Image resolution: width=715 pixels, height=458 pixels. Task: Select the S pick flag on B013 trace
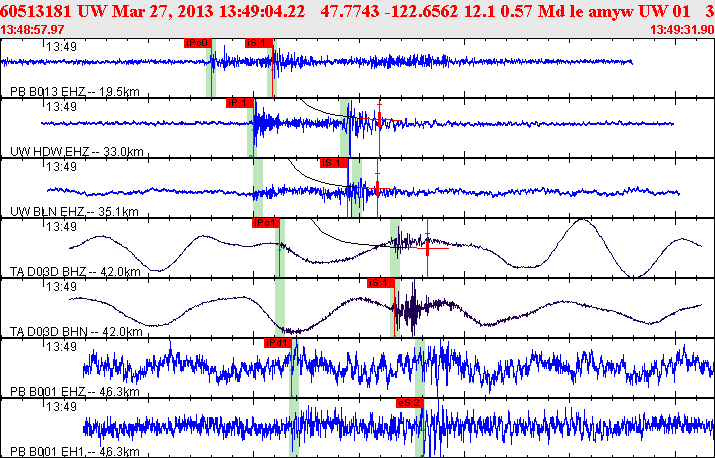(x=258, y=44)
